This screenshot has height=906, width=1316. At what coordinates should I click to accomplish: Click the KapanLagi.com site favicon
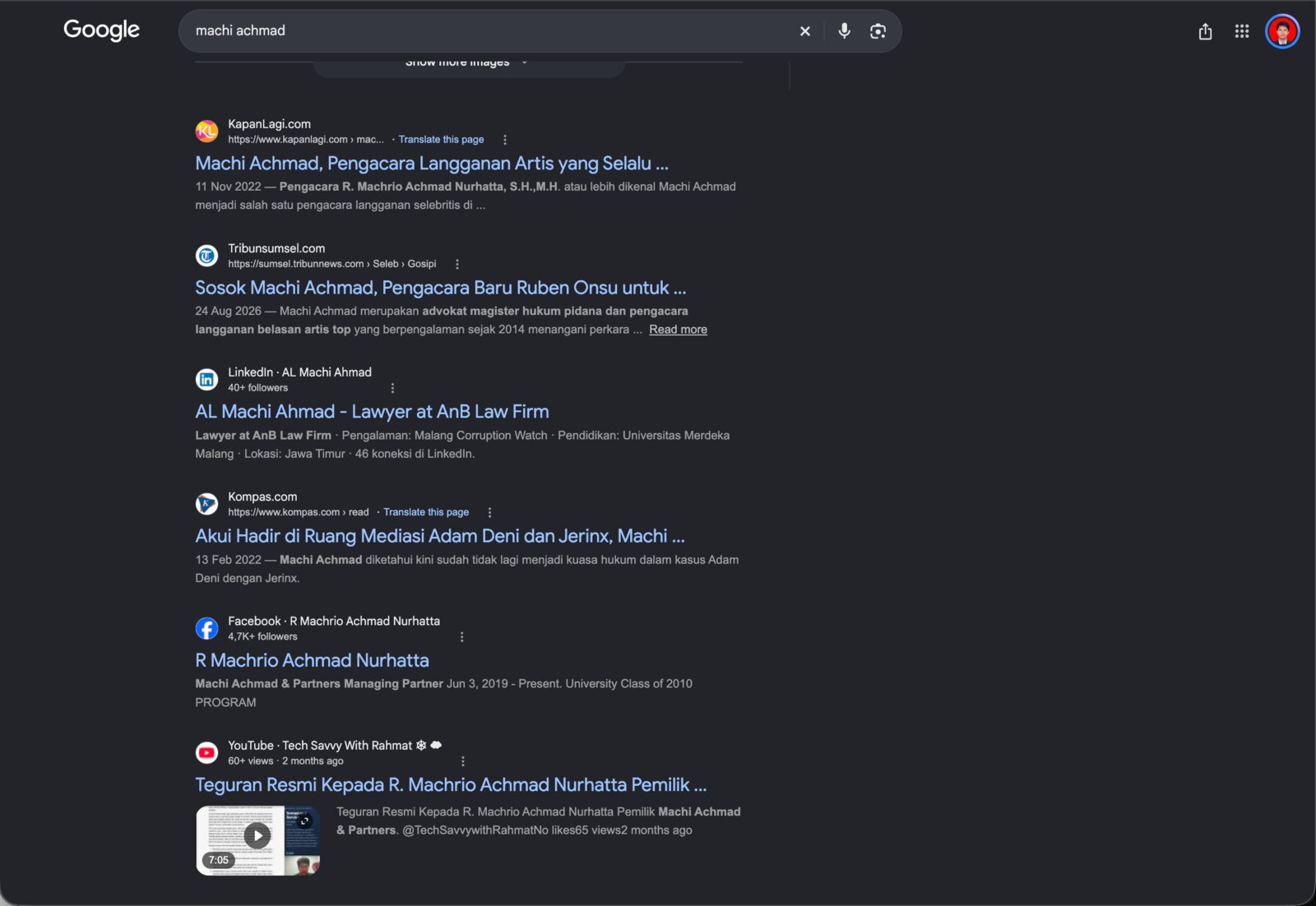pyautogui.click(x=206, y=131)
